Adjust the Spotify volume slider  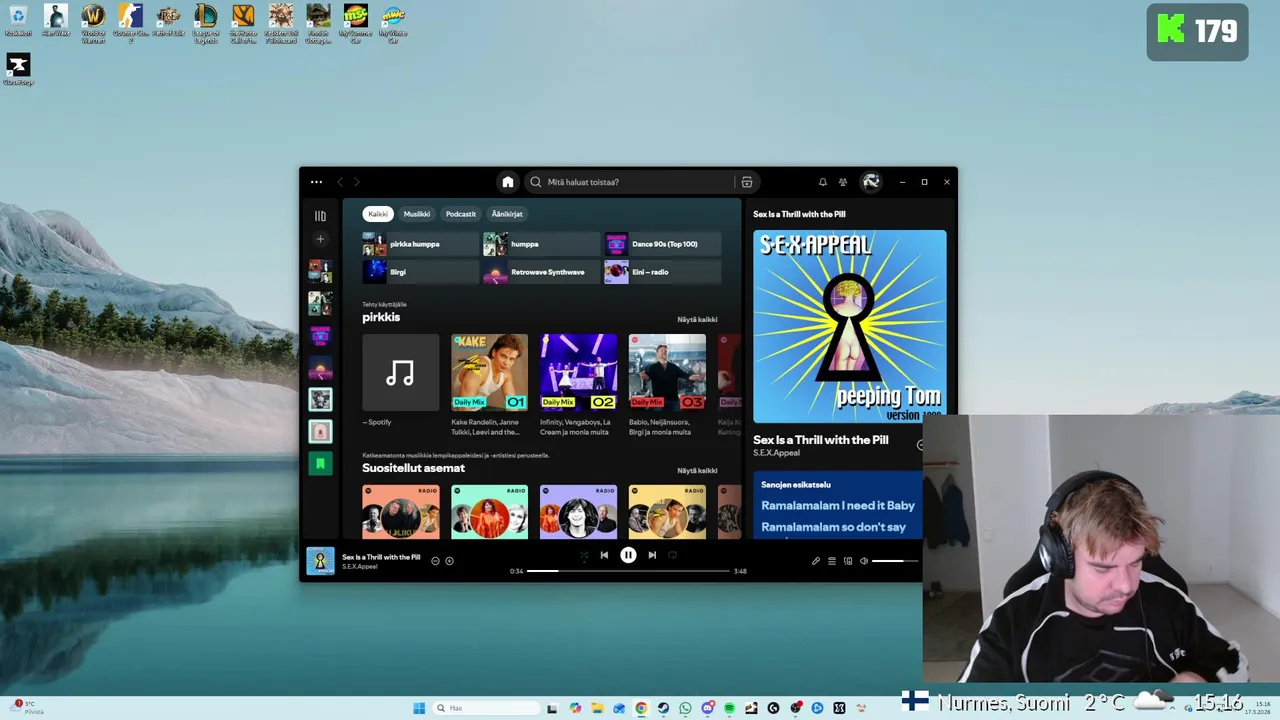click(895, 561)
